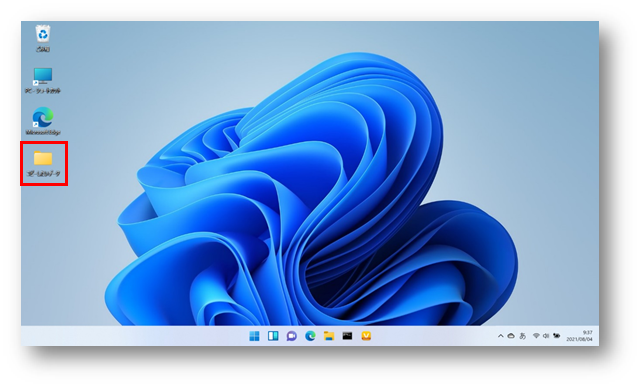The image size is (641, 388).
Task: Open the Widgets panel from taskbar
Action: pyautogui.click(x=273, y=336)
